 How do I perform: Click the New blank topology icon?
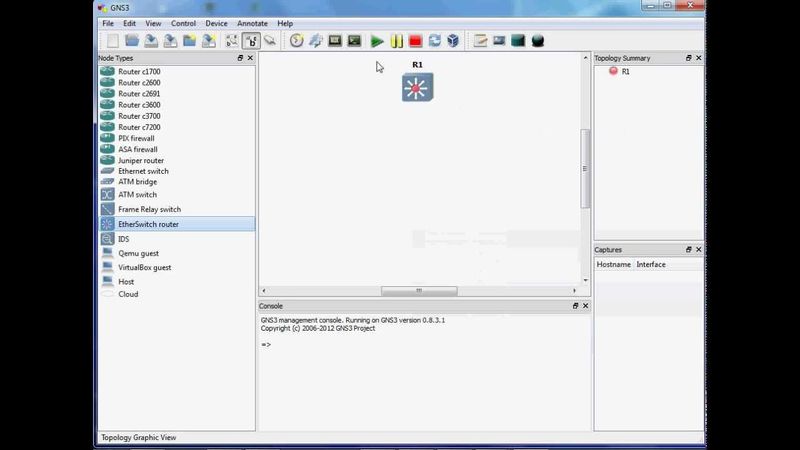pyautogui.click(x=113, y=41)
